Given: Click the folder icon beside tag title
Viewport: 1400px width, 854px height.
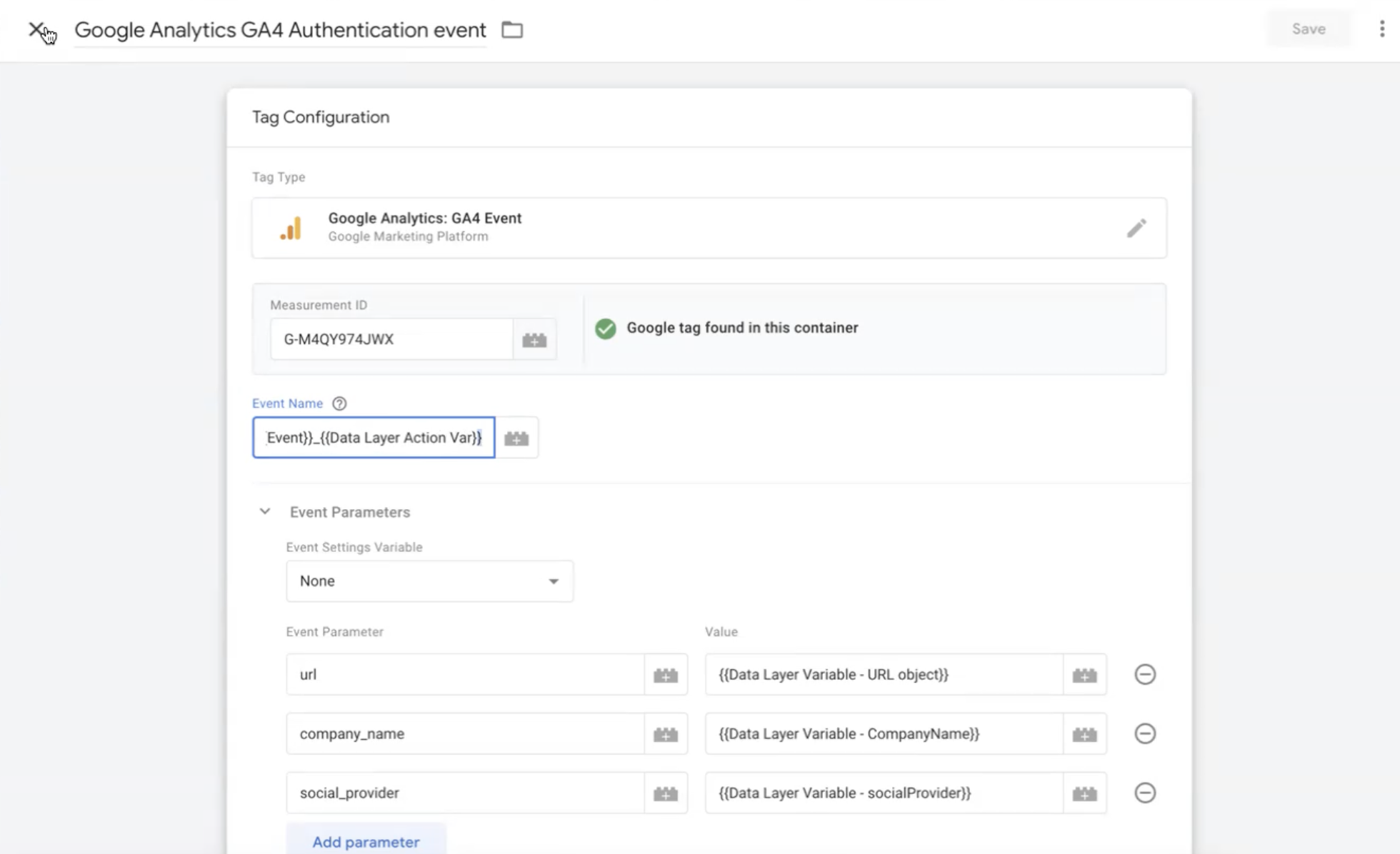Looking at the screenshot, I should [512, 30].
